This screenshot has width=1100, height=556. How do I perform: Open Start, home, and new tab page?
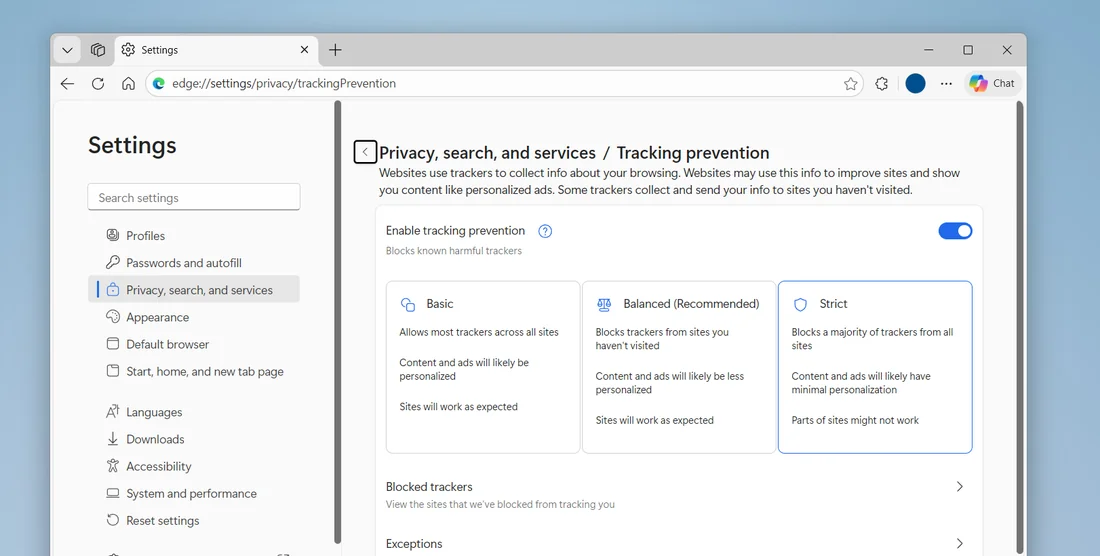click(194, 372)
